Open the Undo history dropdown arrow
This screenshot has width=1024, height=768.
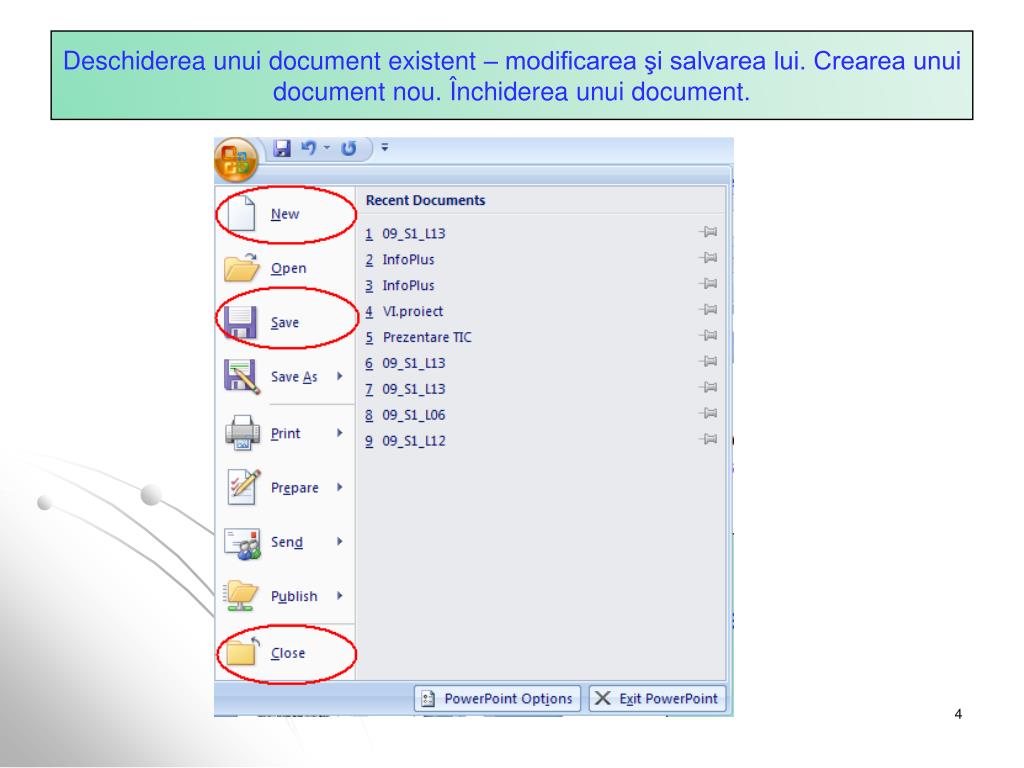click(327, 148)
